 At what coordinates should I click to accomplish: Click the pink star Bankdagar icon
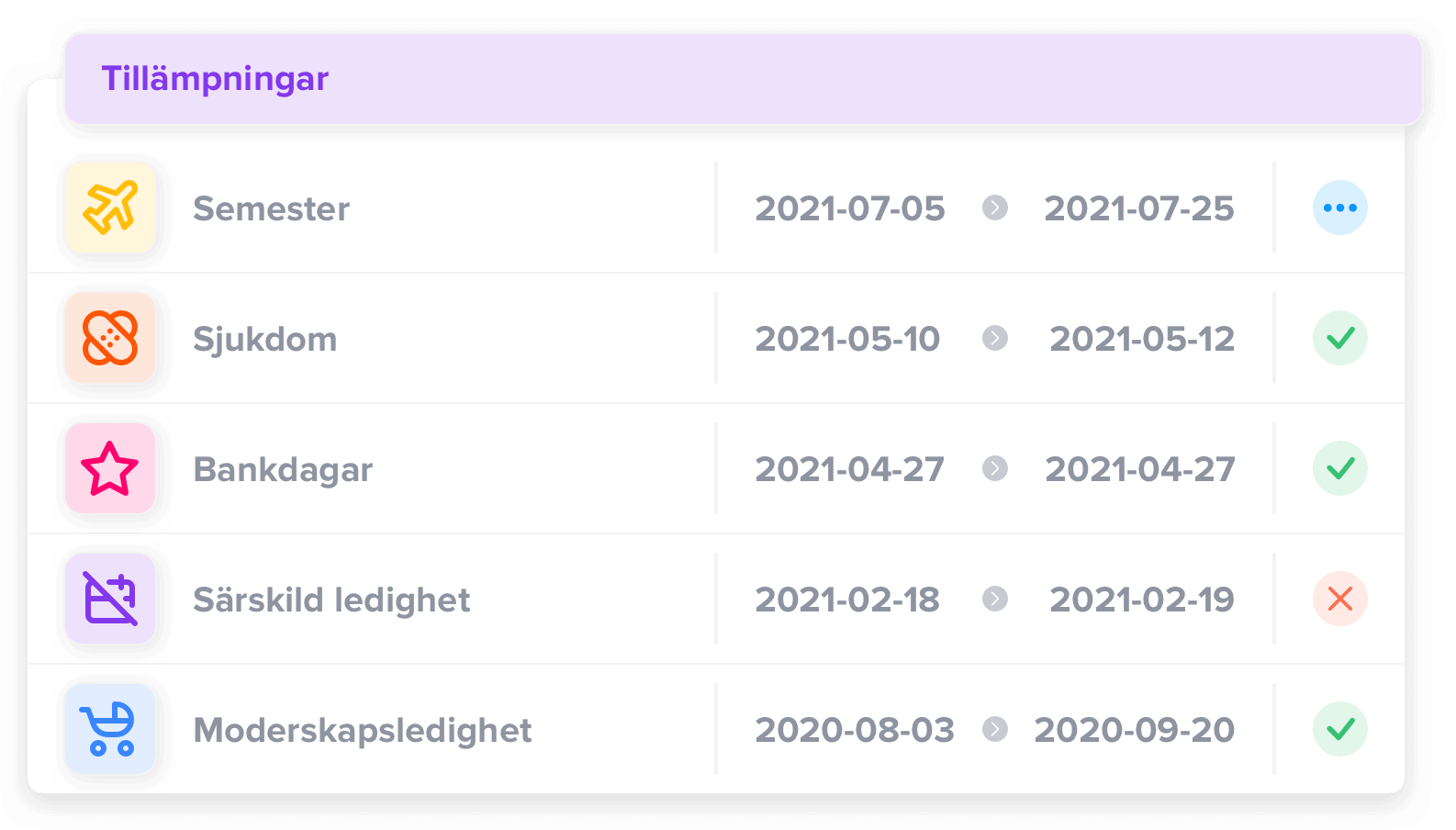(x=110, y=469)
